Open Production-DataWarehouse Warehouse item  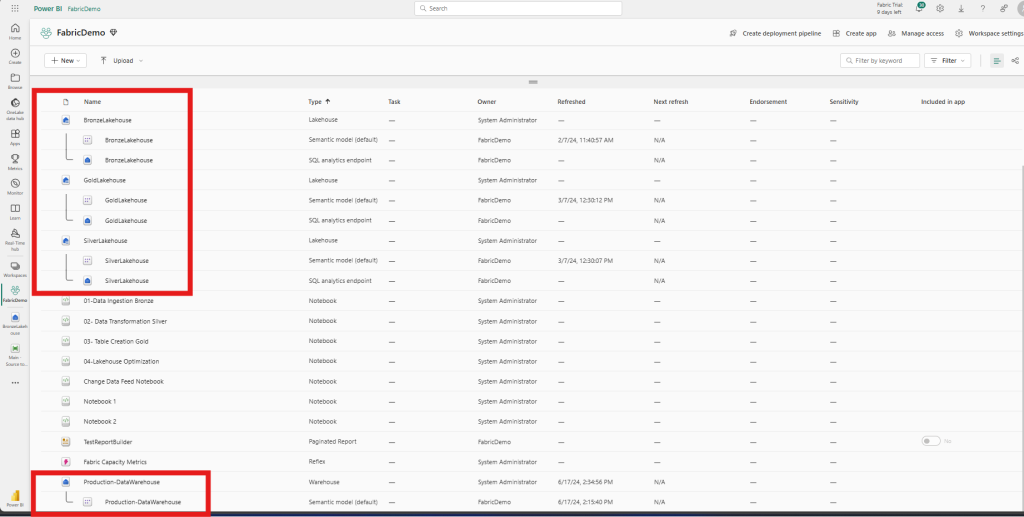coord(121,482)
